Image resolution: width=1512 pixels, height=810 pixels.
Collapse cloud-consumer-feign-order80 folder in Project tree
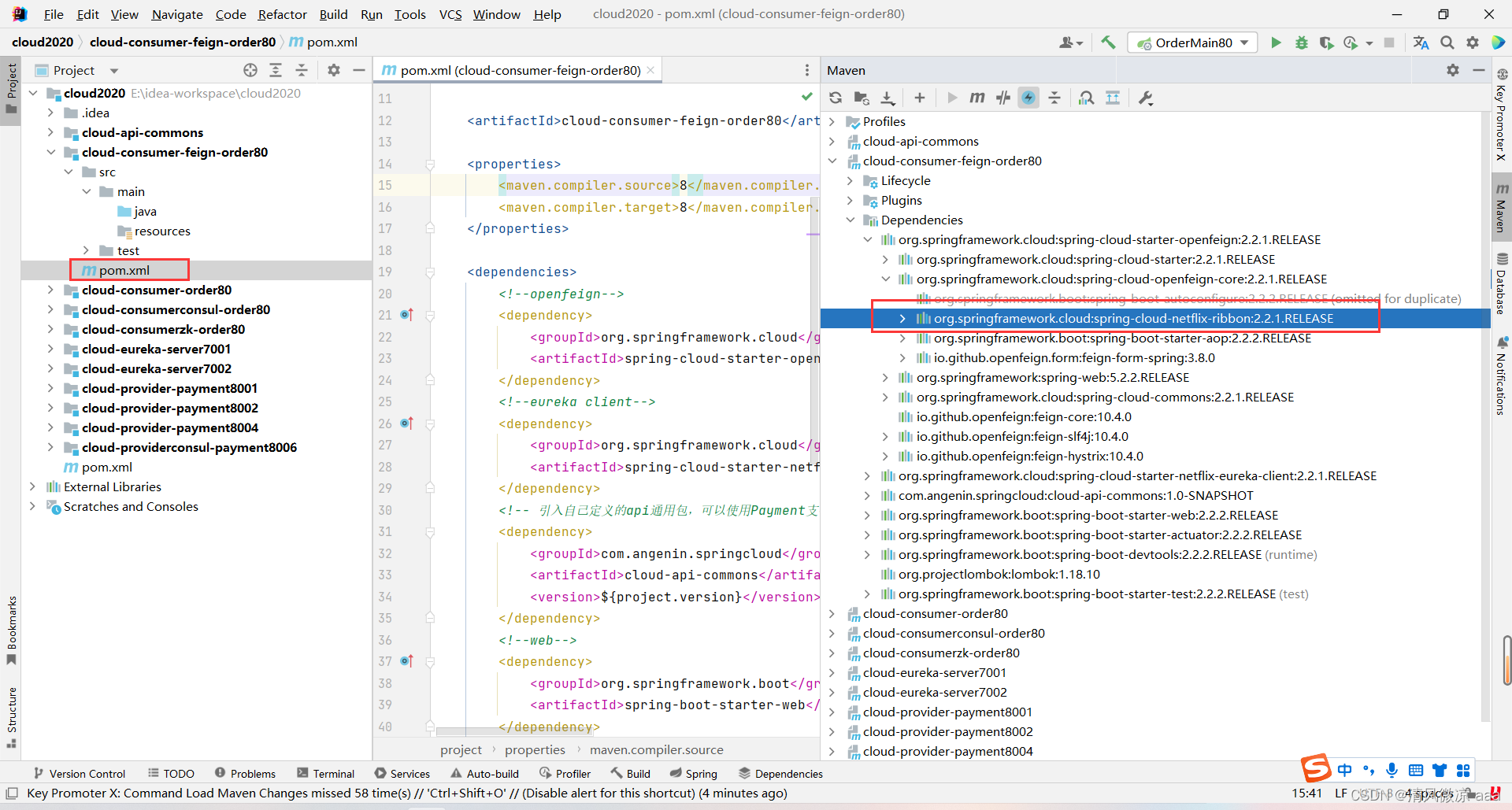pyautogui.click(x=50, y=152)
